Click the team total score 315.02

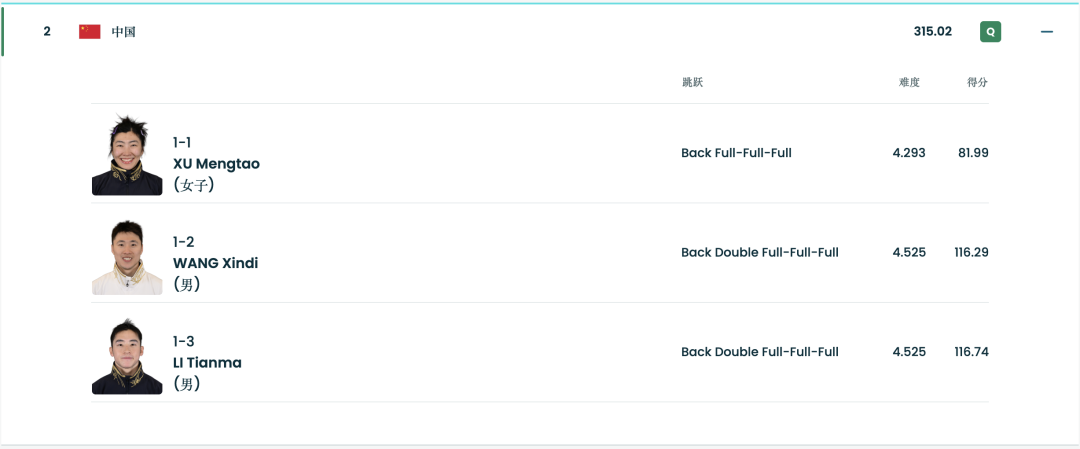(932, 32)
